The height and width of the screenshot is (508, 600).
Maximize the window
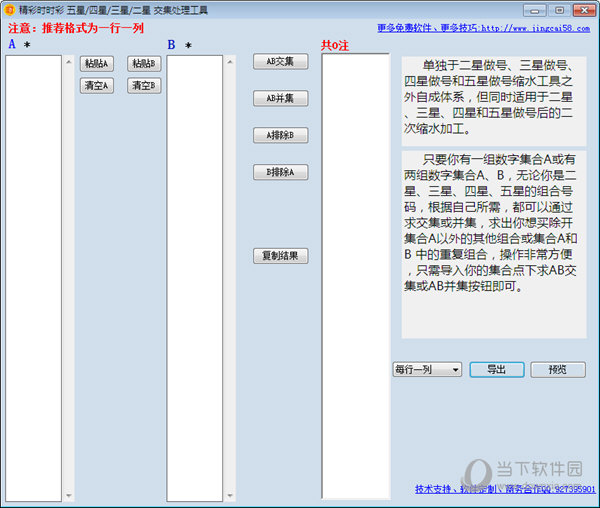tap(559, 10)
